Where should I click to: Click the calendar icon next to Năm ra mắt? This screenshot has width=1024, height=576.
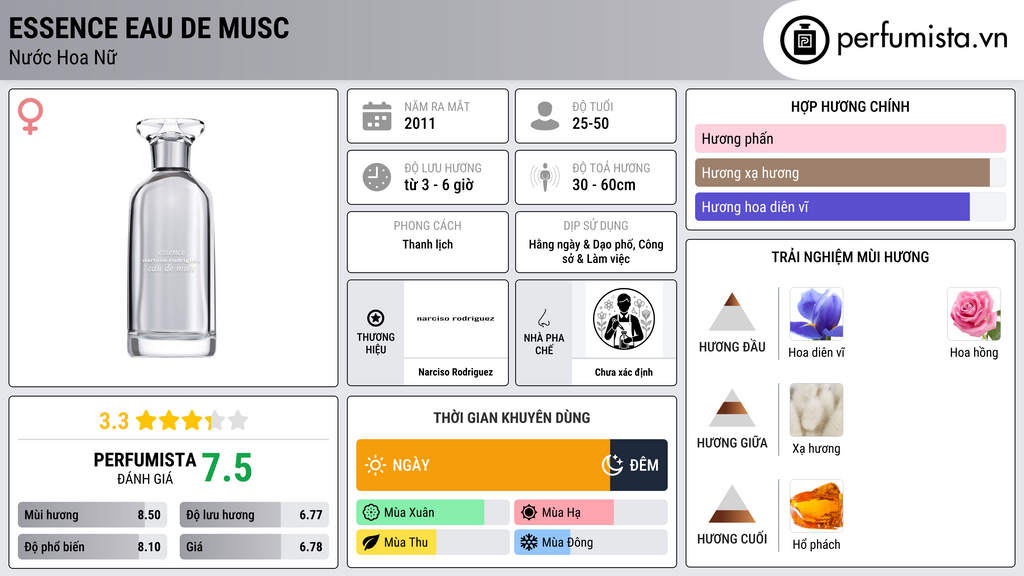(x=377, y=116)
